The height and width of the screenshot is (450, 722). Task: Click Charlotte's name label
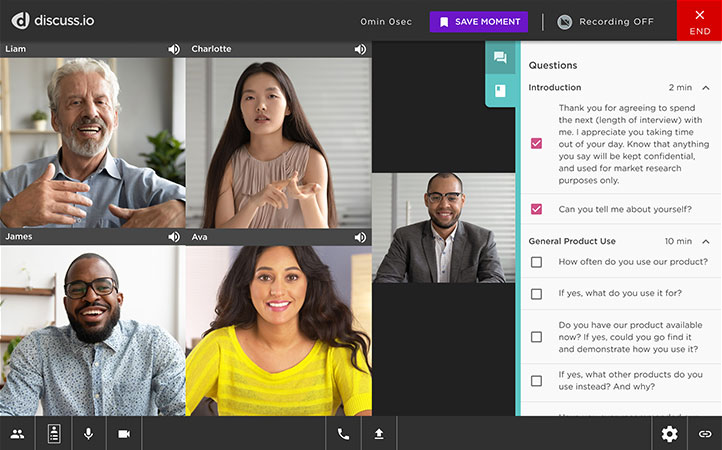(x=211, y=49)
